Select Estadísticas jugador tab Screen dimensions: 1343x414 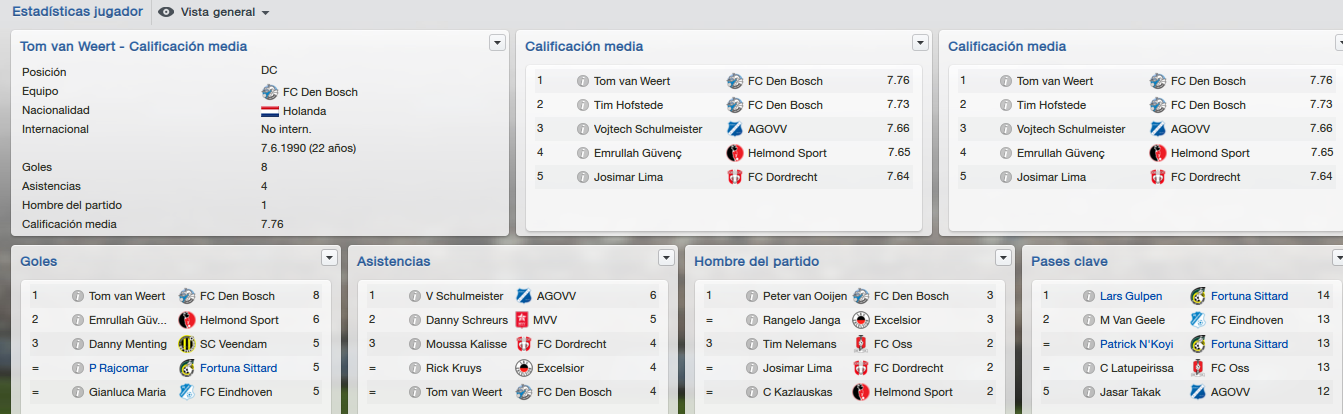pyautogui.click(x=78, y=11)
